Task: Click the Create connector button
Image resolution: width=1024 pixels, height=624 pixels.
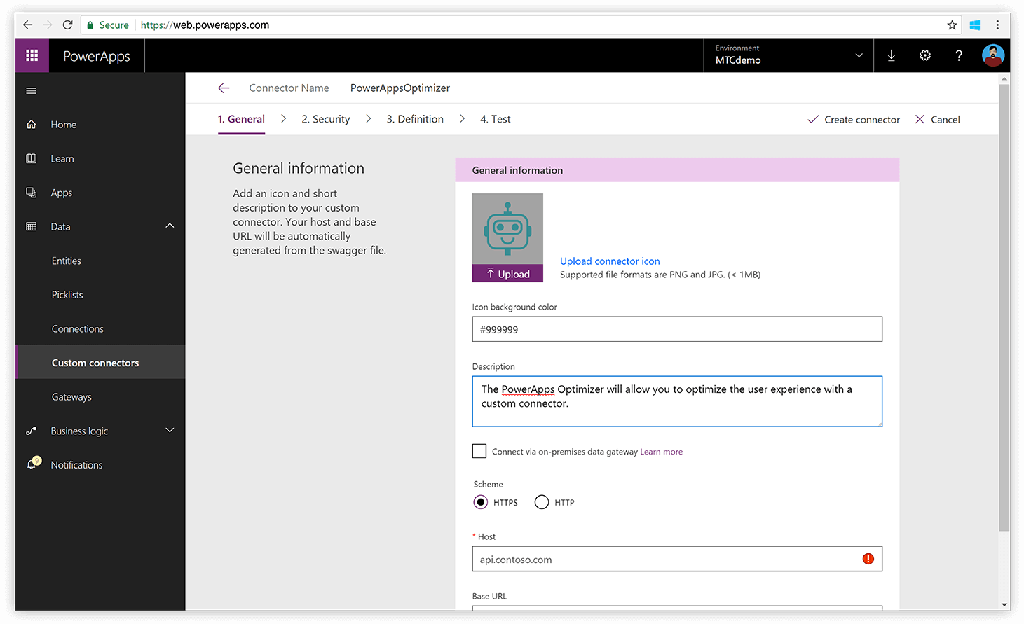Action: 853,120
